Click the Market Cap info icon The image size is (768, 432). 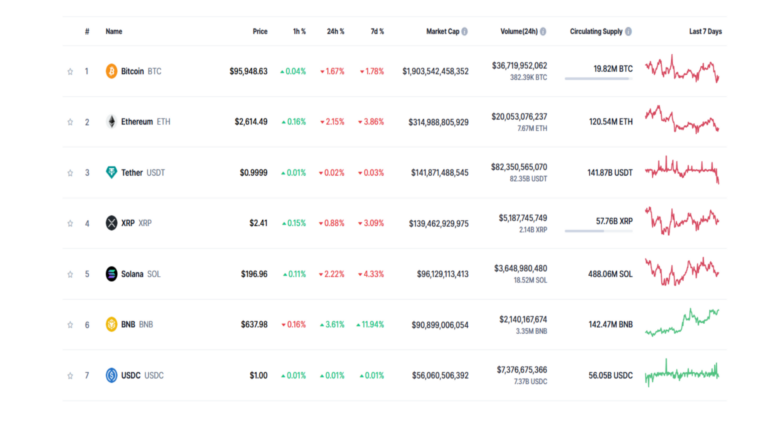(x=465, y=31)
